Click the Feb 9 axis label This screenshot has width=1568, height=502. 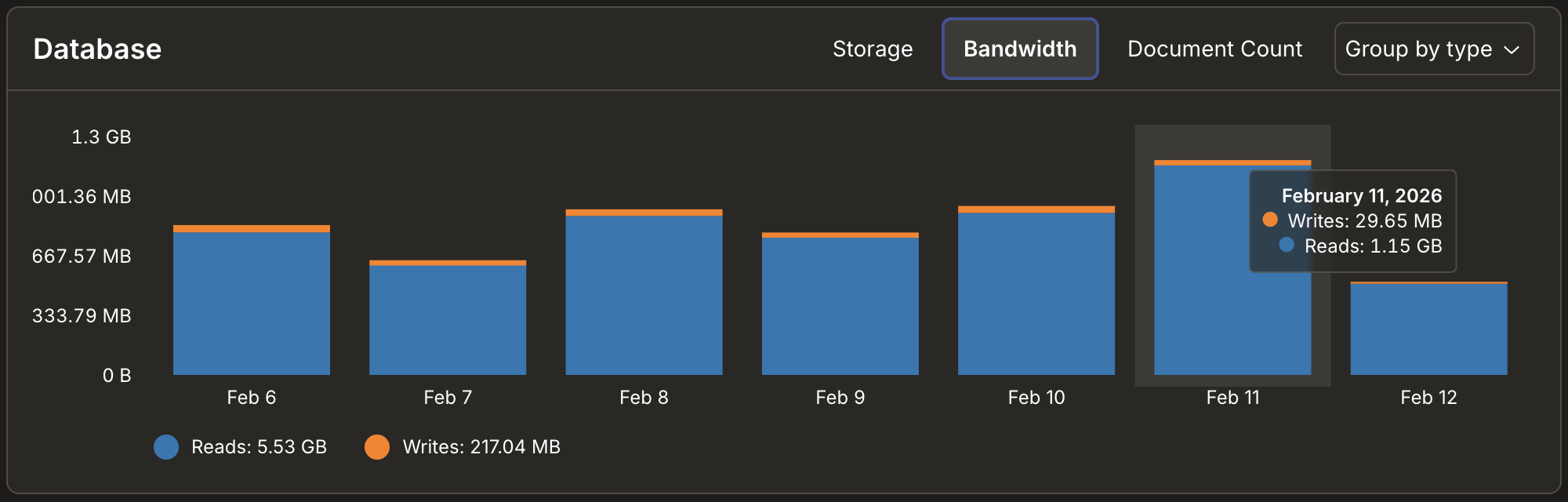840,398
